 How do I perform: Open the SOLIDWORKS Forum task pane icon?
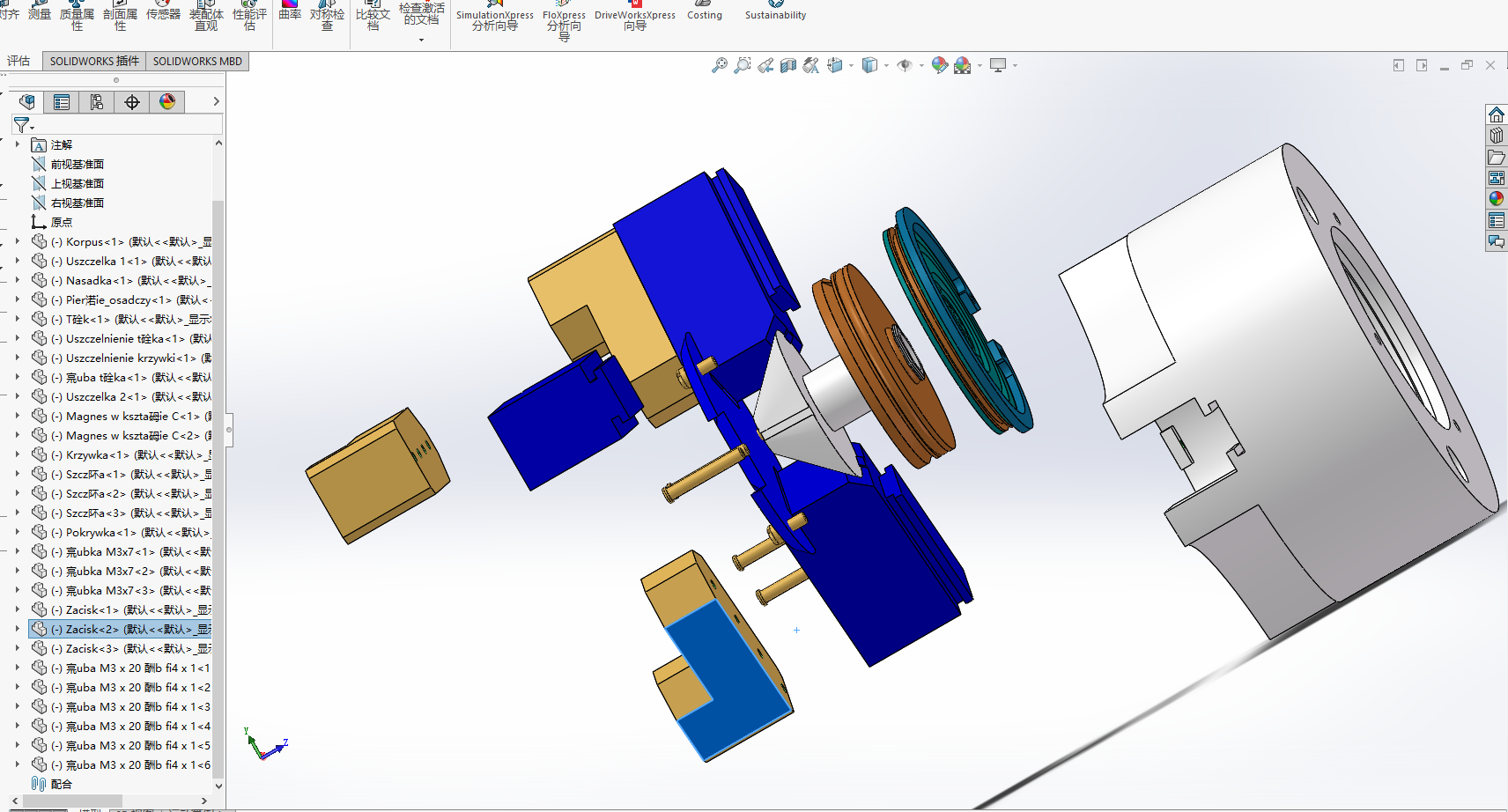[x=1497, y=241]
